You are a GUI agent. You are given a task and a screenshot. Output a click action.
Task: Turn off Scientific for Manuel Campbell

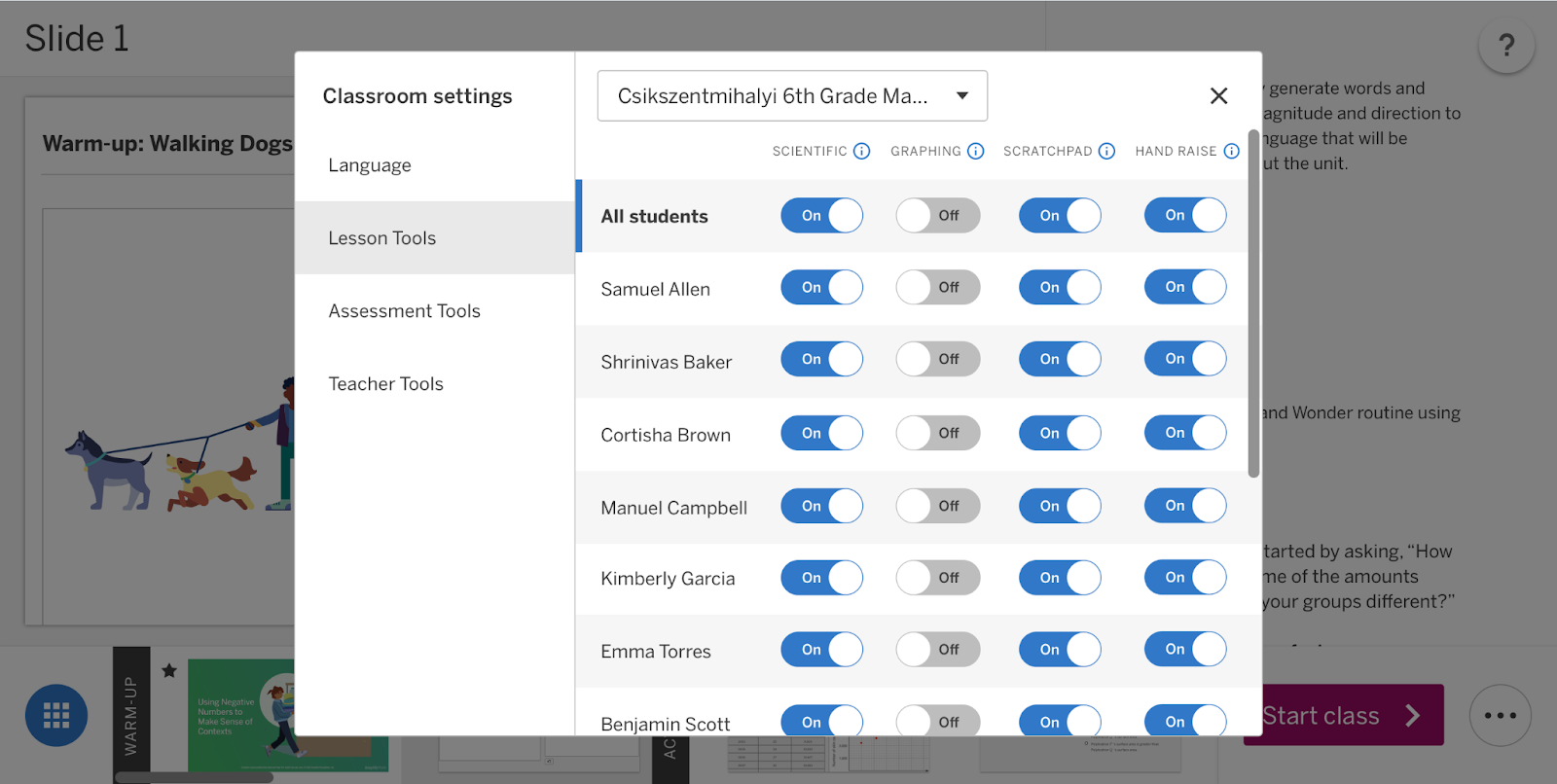(x=821, y=506)
